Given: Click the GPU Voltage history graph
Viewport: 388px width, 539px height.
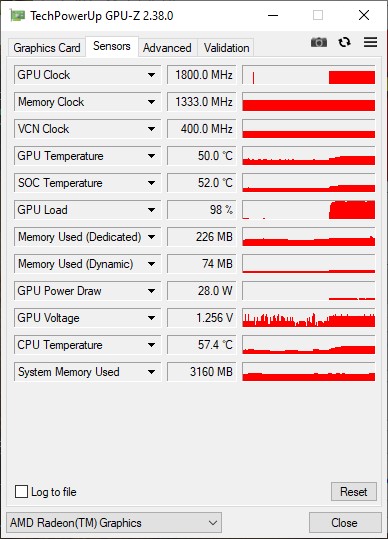Looking at the screenshot, I should click(309, 318).
